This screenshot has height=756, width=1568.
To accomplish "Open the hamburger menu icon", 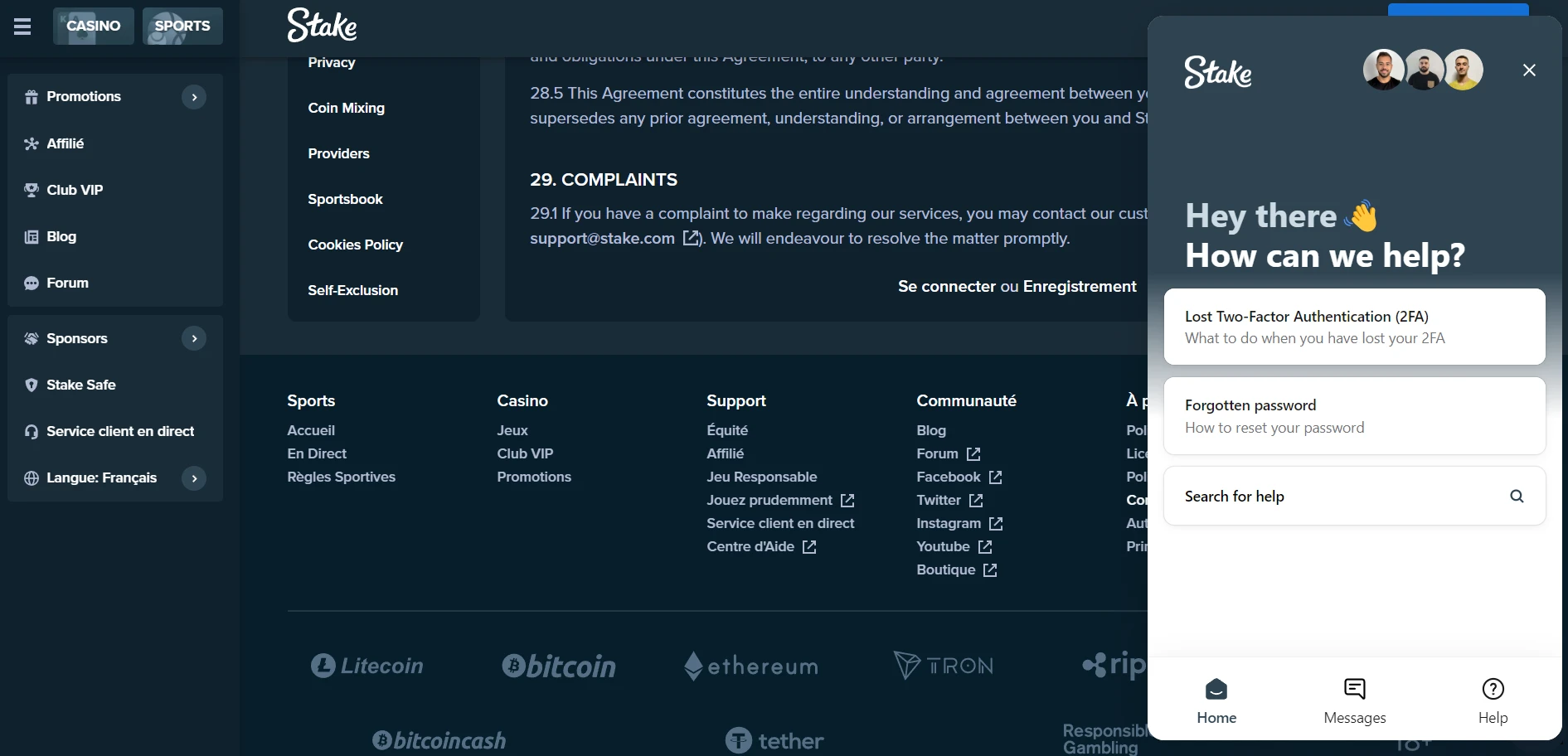I will pos(22,27).
